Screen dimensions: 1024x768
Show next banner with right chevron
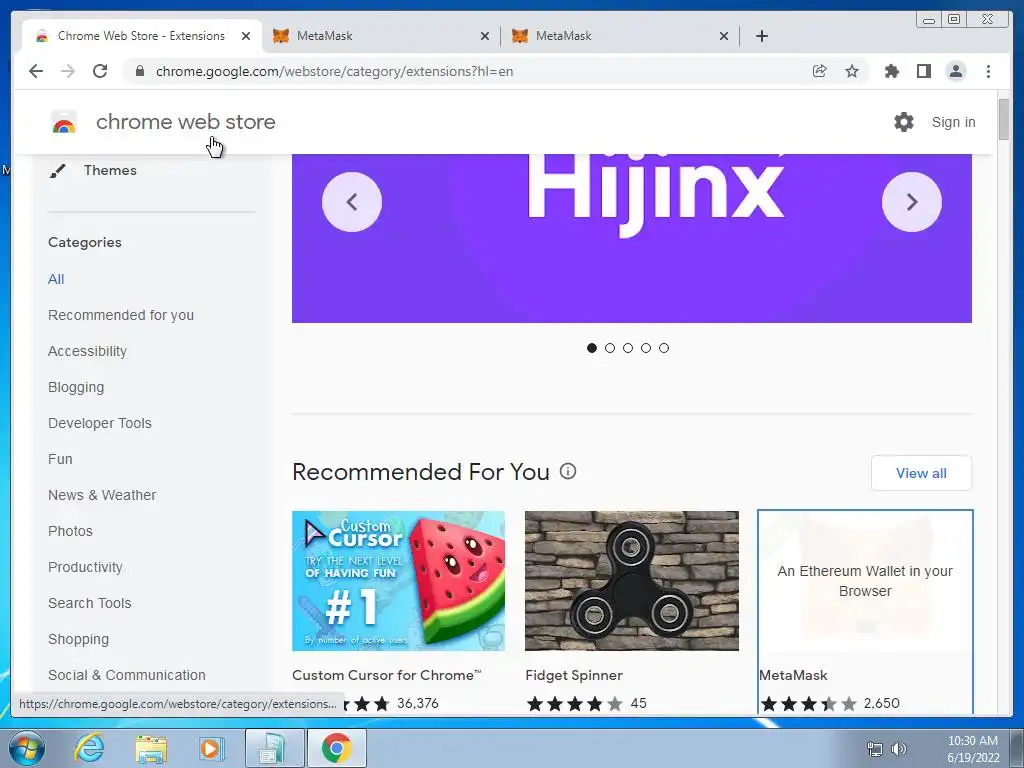[912, 202]
